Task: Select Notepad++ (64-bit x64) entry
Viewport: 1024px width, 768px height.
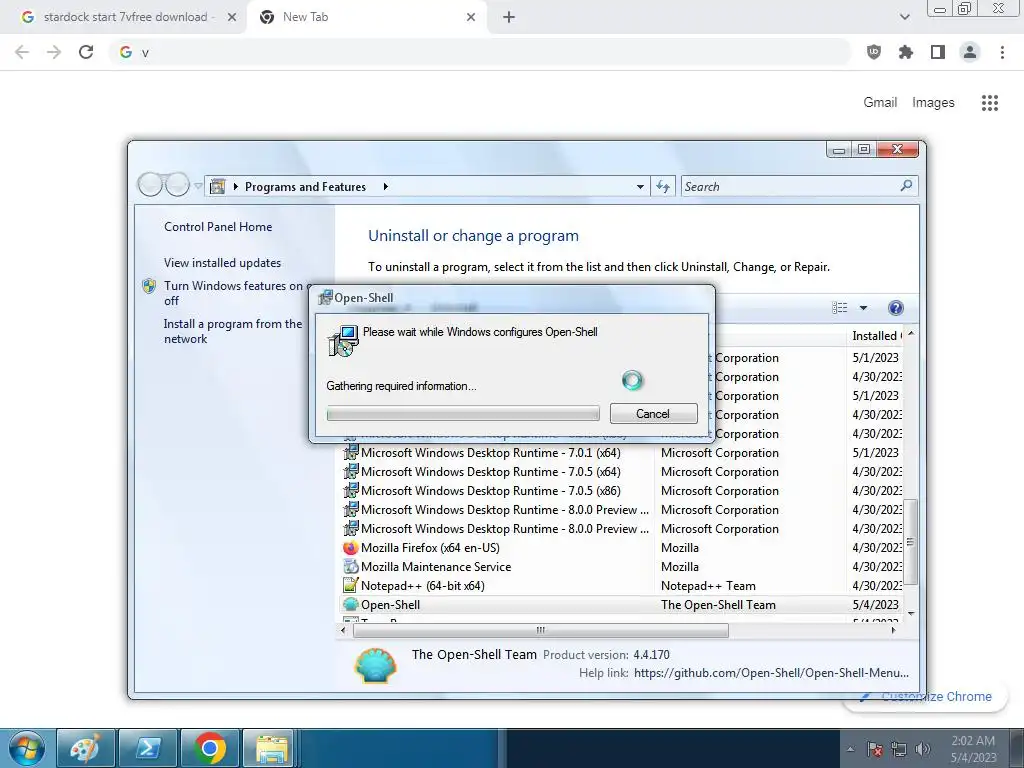Action: click(620, 586)
